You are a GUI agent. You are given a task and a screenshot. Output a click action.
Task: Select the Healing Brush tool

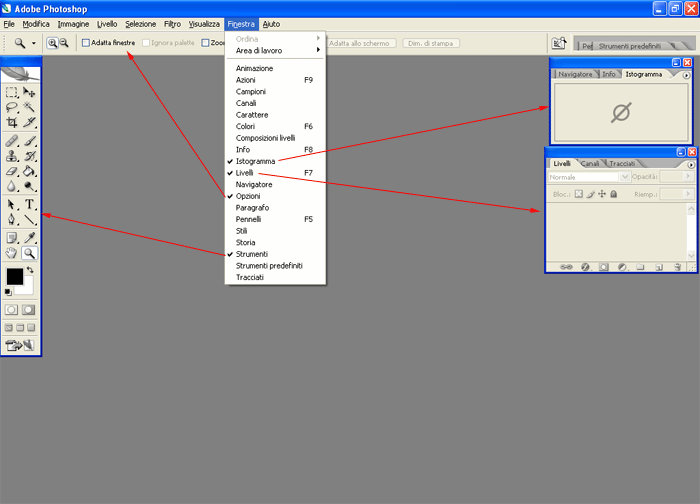click(12, 141)
